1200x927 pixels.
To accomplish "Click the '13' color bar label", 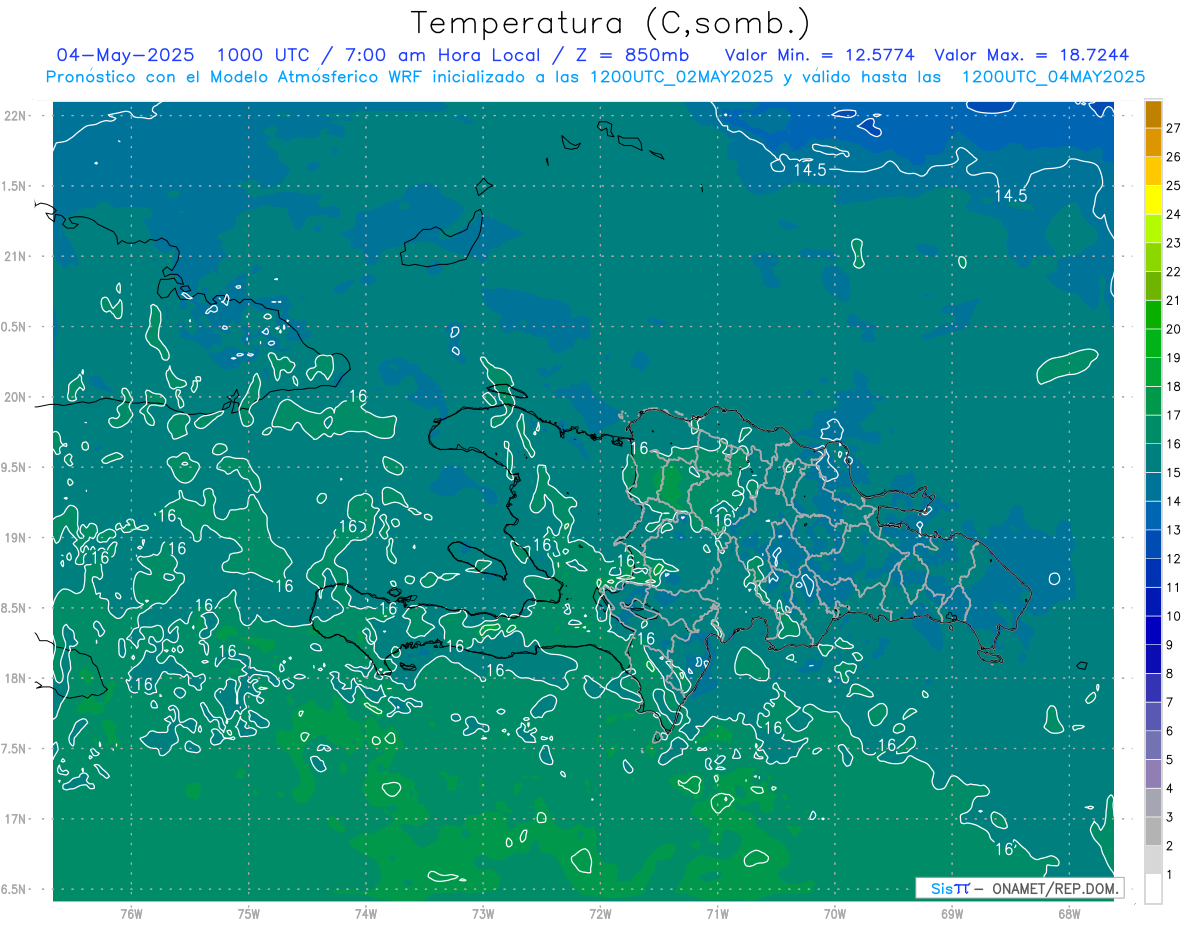I will (1174, 530).
